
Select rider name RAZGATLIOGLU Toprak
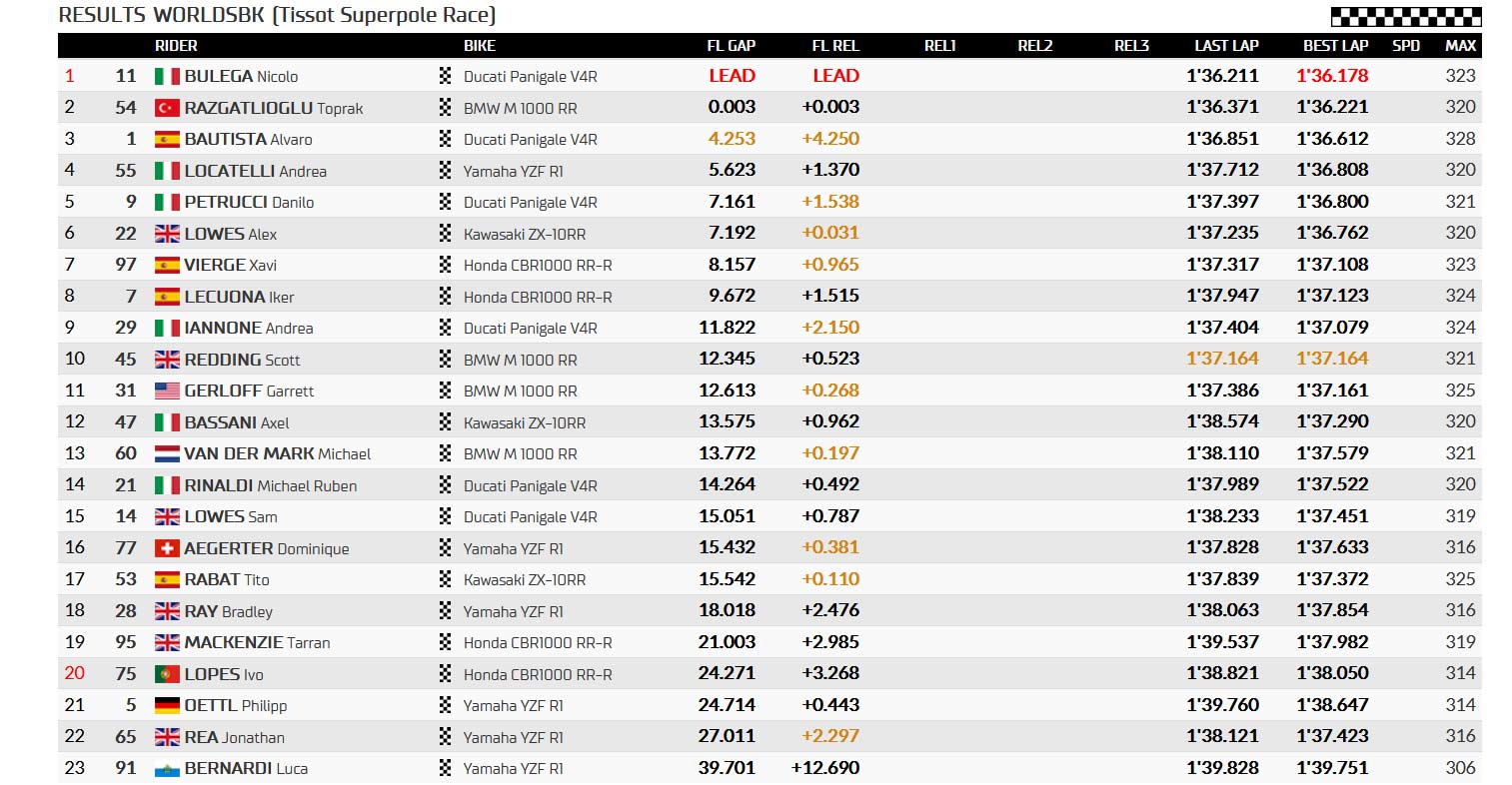[274, 108]
